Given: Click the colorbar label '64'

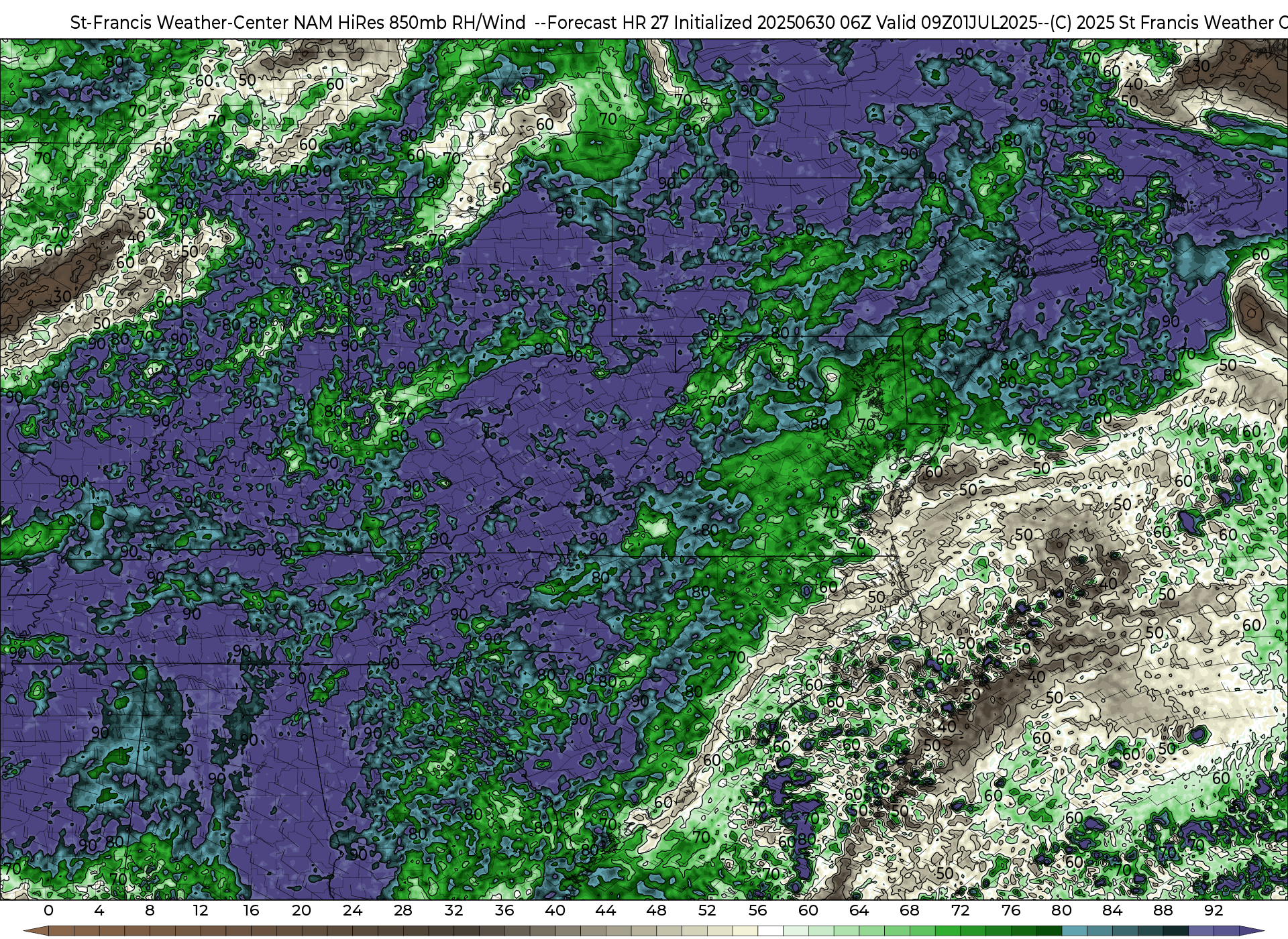Looking at the screenshot, I should click(x=859, y=910).
